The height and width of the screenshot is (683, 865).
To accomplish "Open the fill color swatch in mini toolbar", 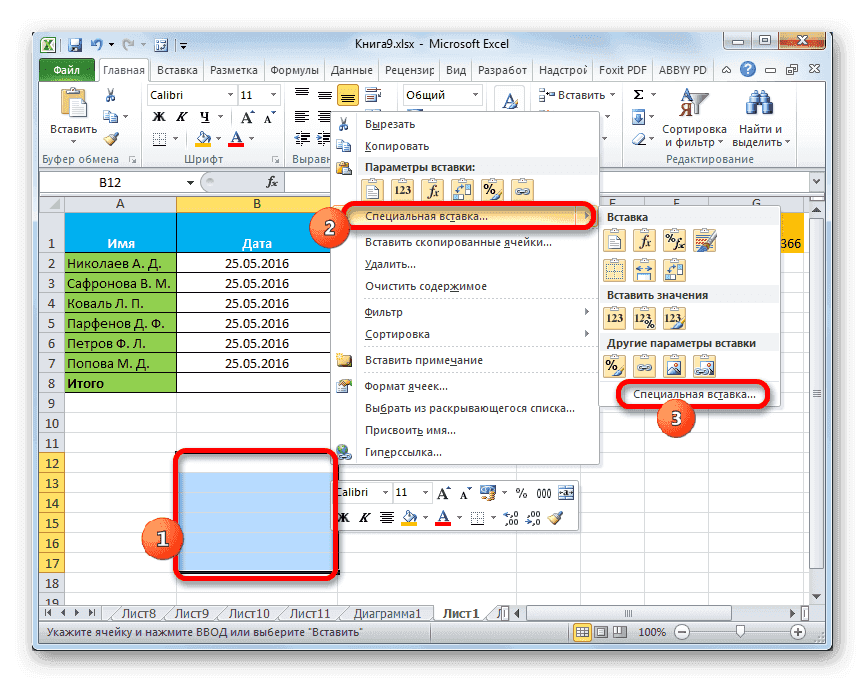I will point(410,518).
